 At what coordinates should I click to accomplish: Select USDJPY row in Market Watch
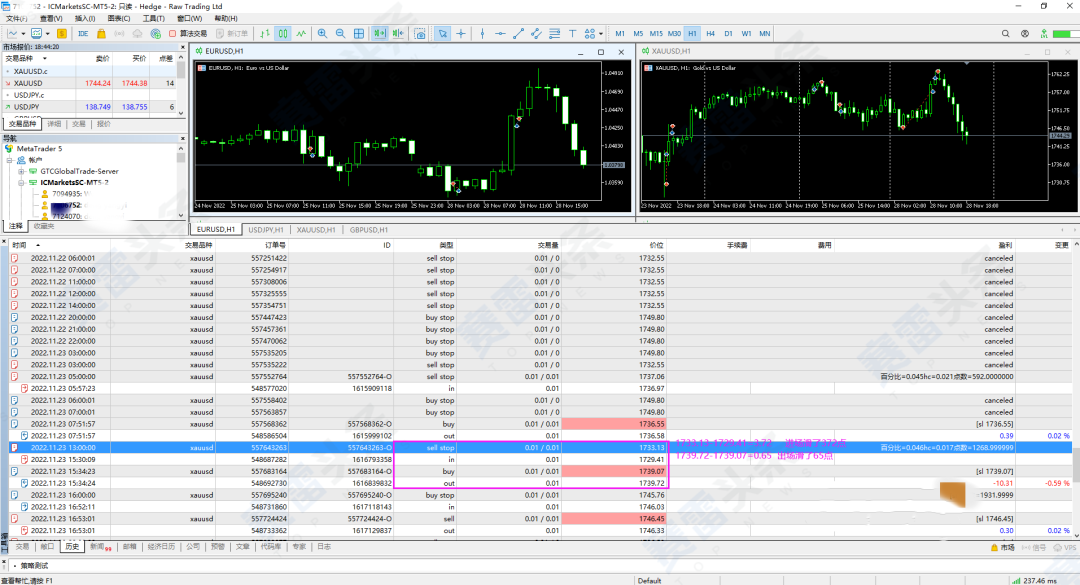[x=91, y=107]
